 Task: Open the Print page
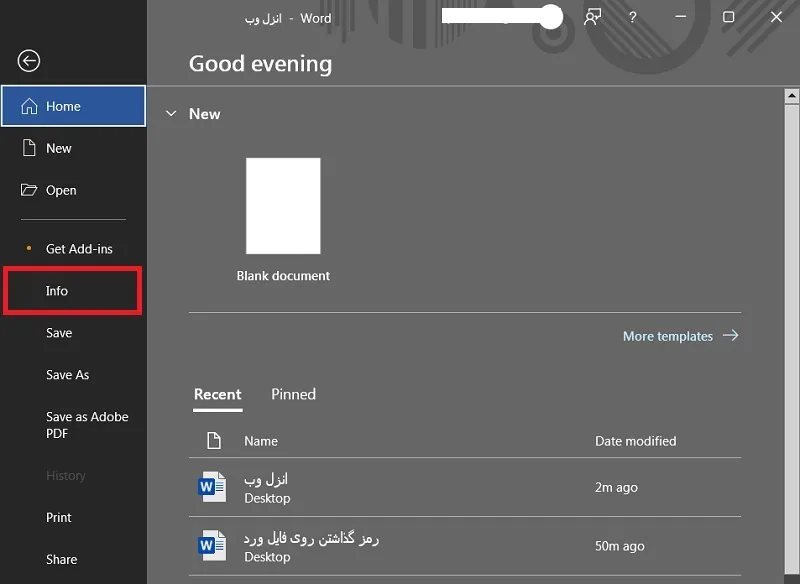[73, 517]
